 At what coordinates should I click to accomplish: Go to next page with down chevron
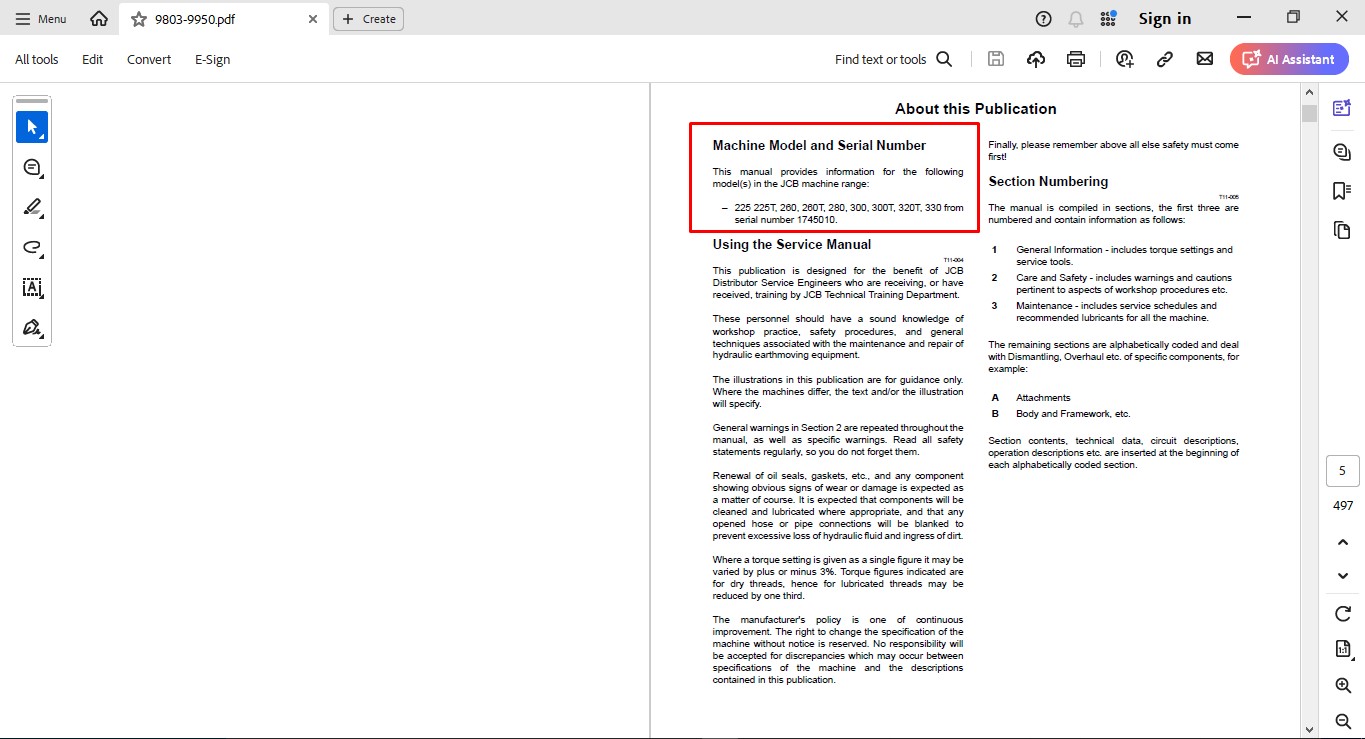pyautogui.click(x=1343, y=576)
